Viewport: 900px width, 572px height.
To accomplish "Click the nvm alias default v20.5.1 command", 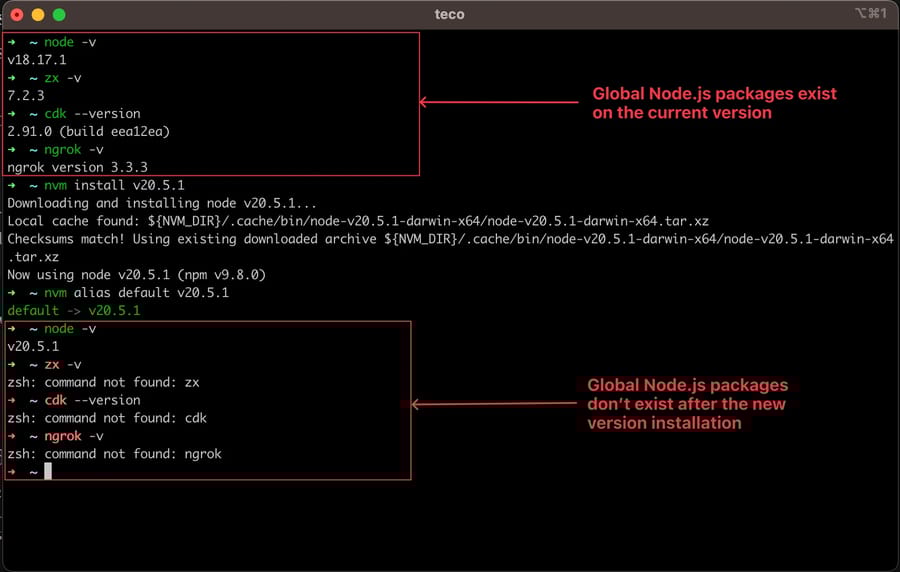I will coord(136,293).
